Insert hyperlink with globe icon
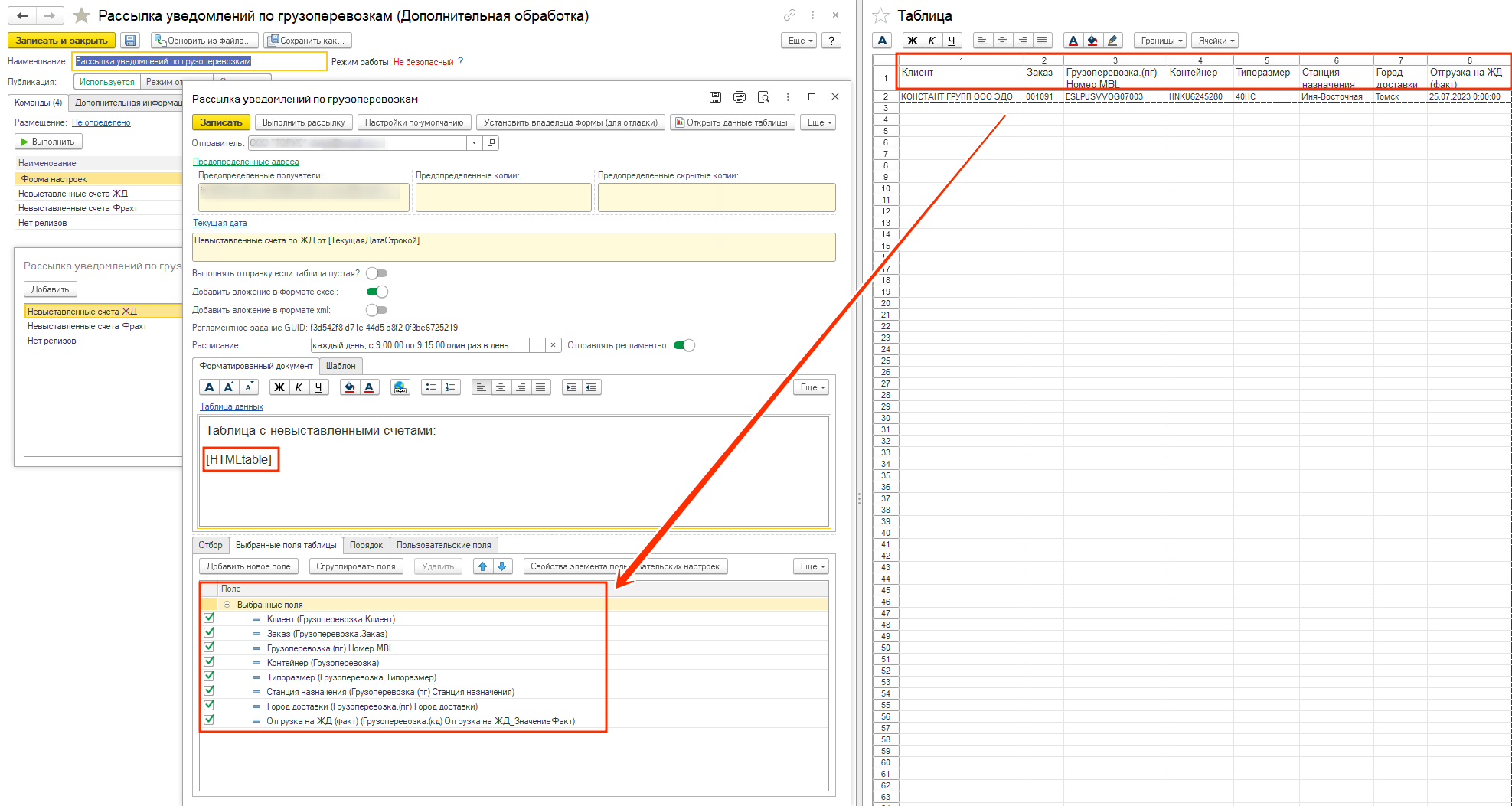The height and width of the screenshot is (806, 1512). (400, 387)
